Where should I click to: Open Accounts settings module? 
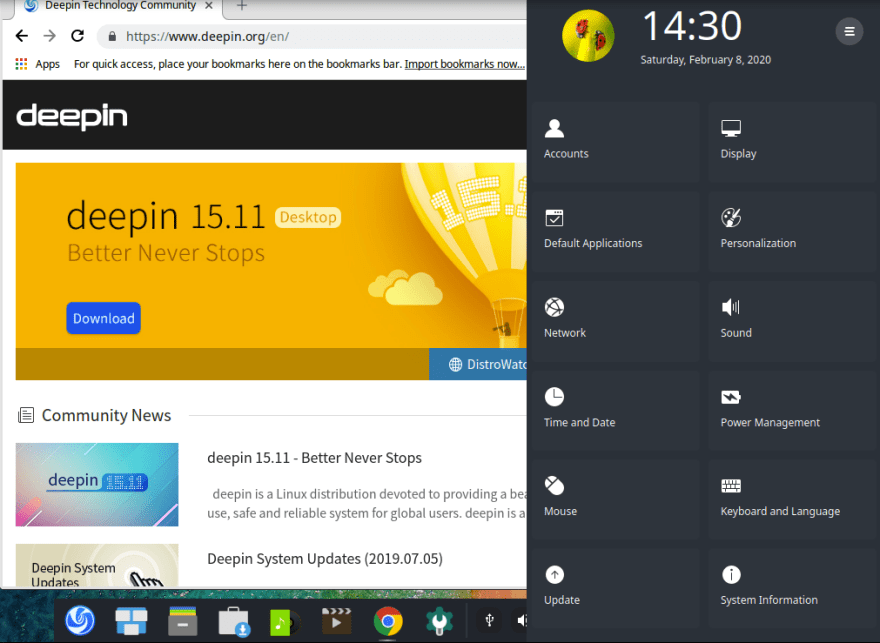[615, 141]
